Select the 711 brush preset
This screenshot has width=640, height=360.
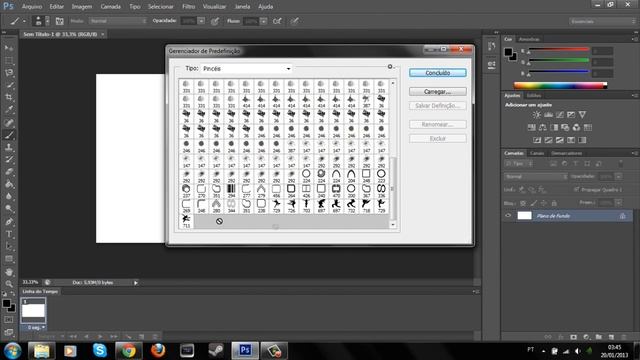(186, 221)
